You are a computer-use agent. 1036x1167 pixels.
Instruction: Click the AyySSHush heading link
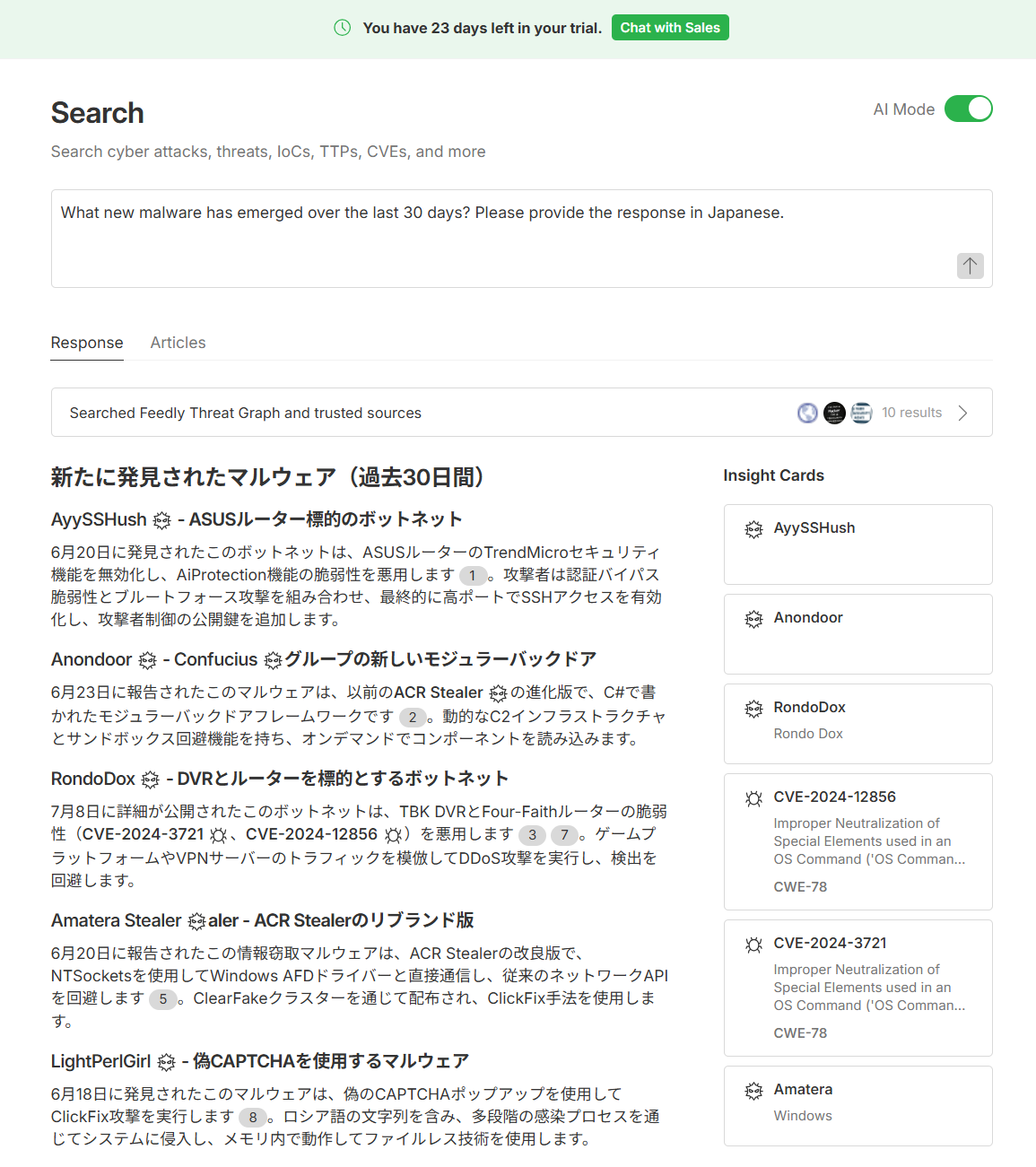click(99, 519)
